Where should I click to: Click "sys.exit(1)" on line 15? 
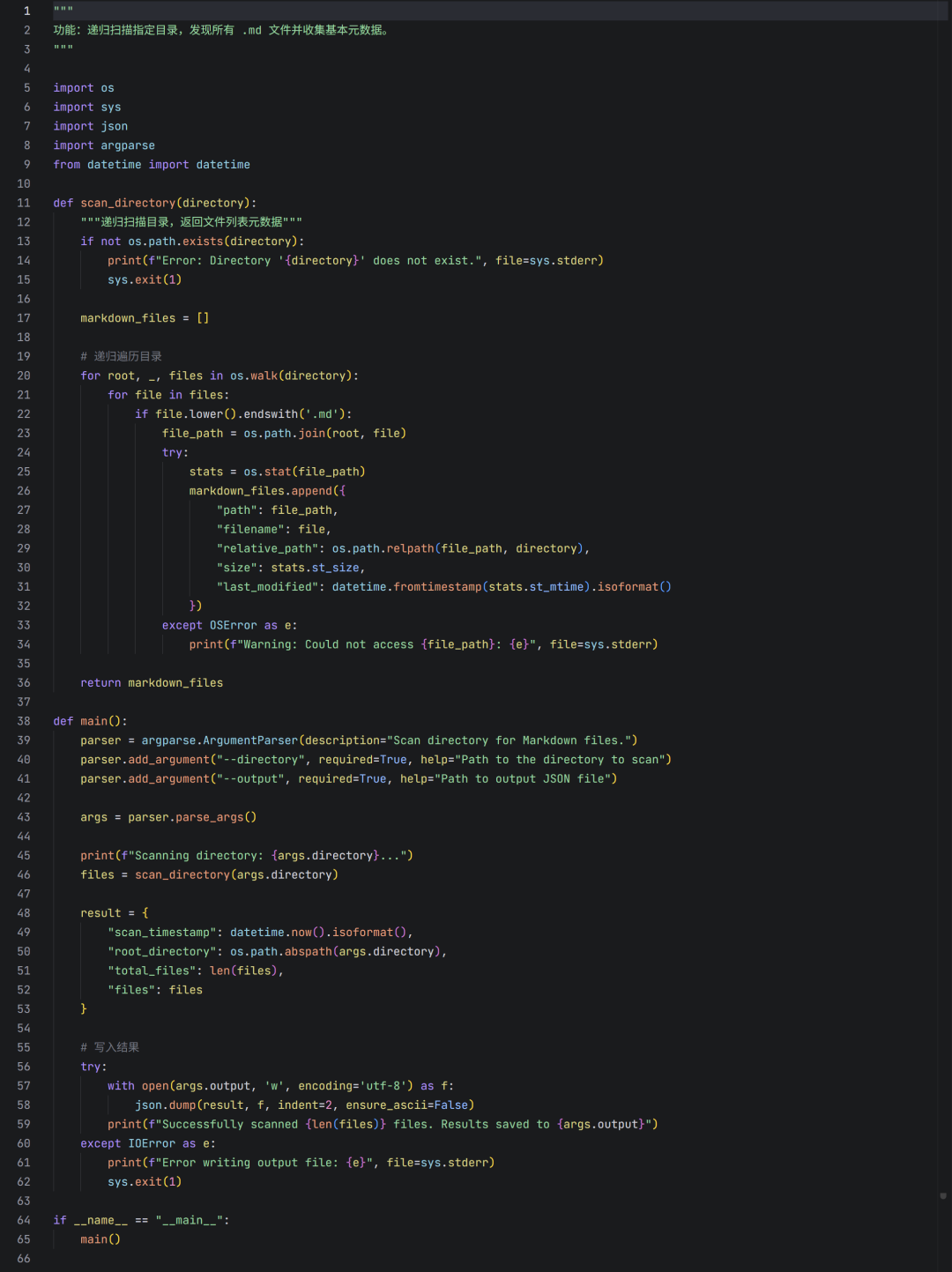145,280
